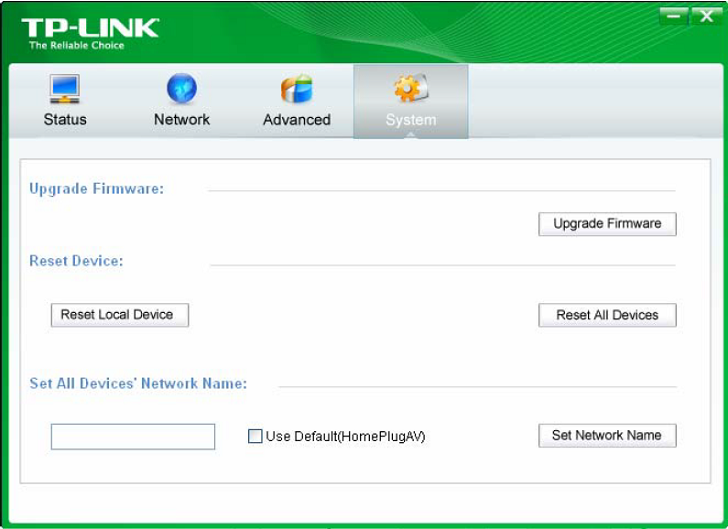728x529 pixels.
Task: Click the "Set All Devices' Network Name:" heading
Action: [x=138, y=384]
